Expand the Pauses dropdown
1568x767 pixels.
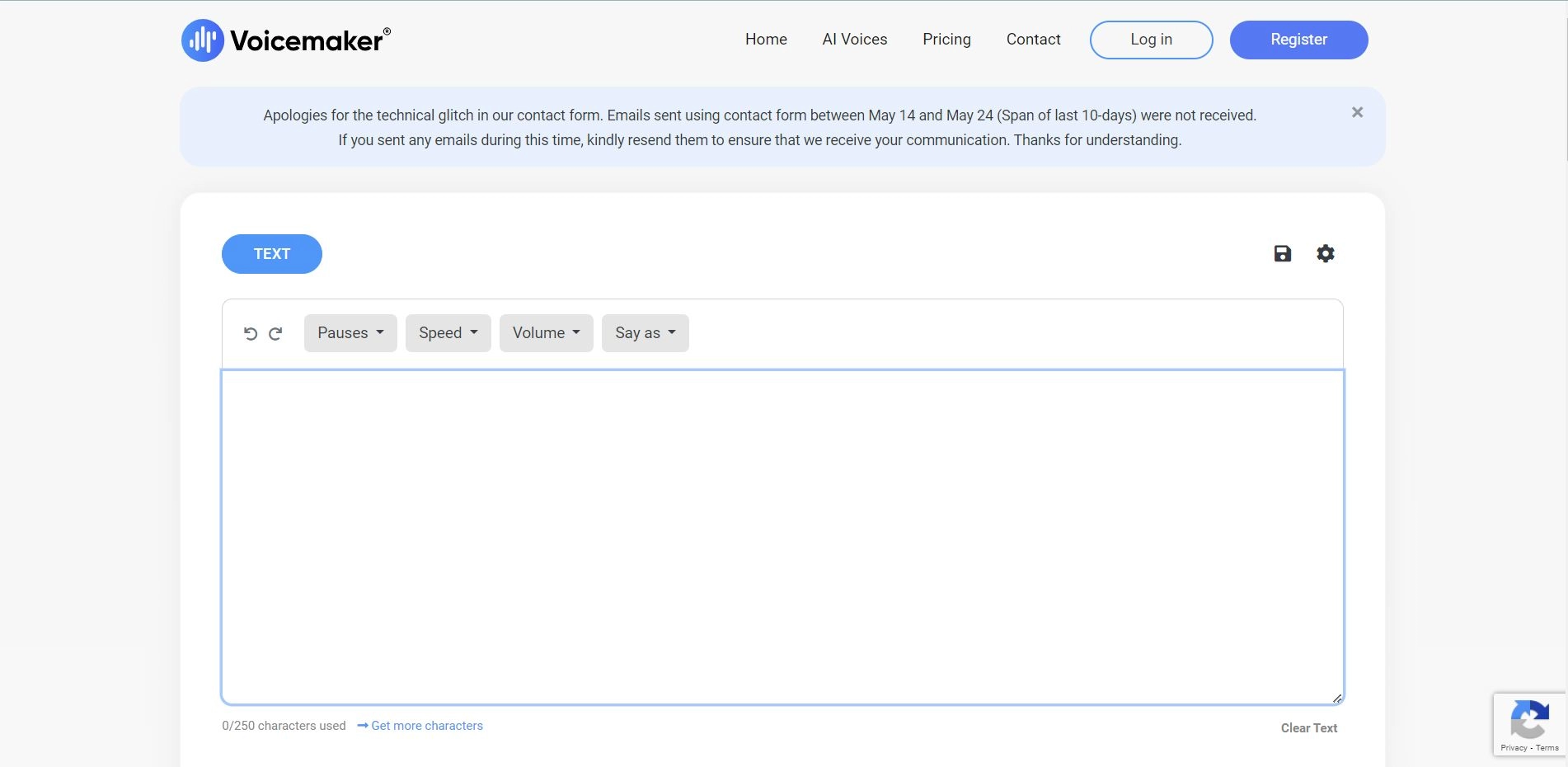[350, 333]
